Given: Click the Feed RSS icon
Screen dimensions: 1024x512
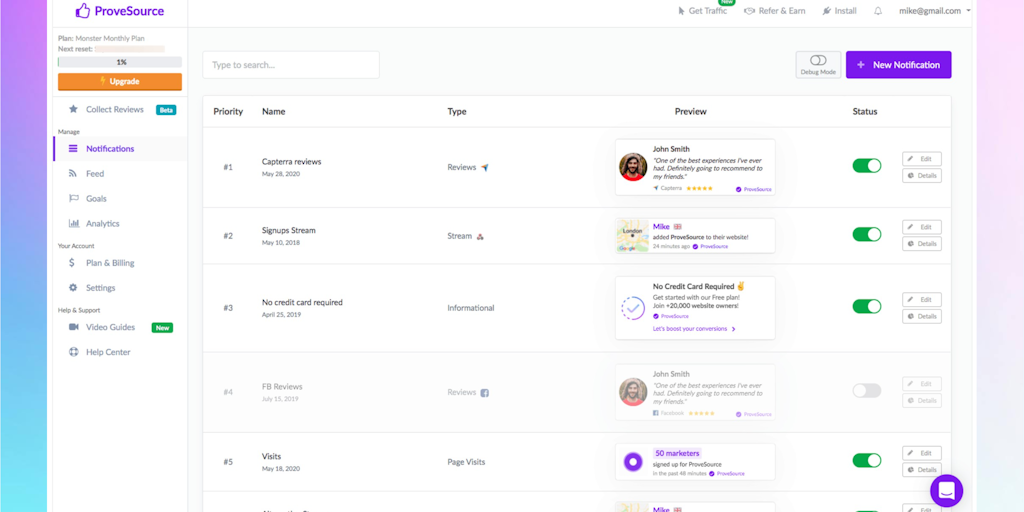Looking at the screenshot, I should 73,174.
